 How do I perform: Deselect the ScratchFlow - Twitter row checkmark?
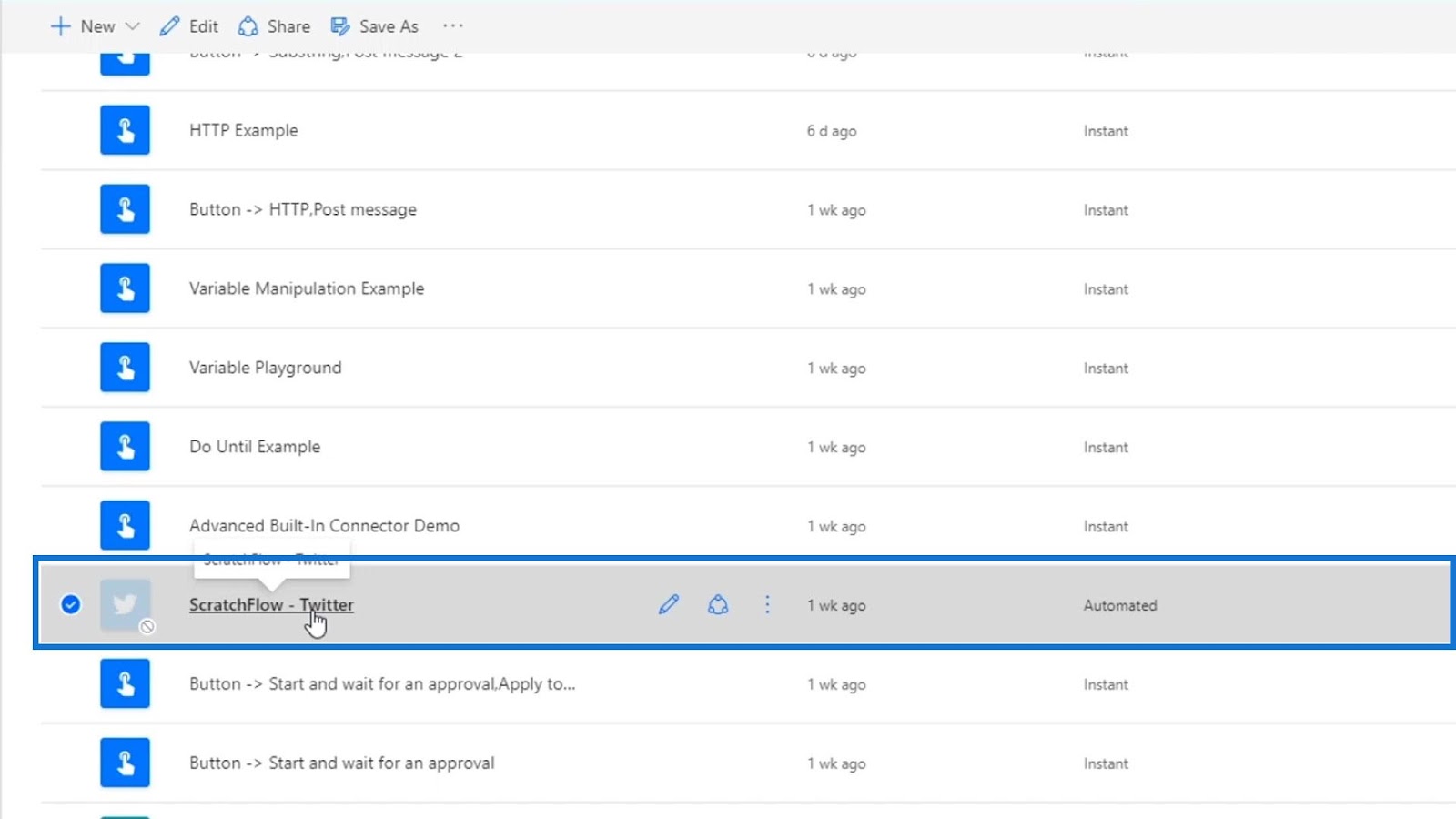click(x=70, y=604)
